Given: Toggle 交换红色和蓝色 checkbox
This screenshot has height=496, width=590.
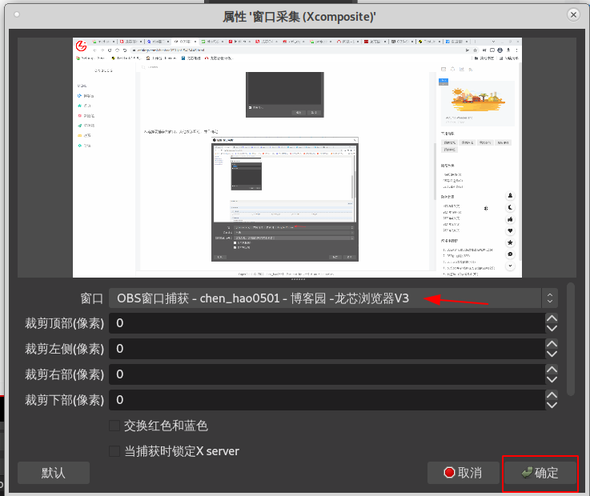Looking at the screenshot, I should (114, 426).
